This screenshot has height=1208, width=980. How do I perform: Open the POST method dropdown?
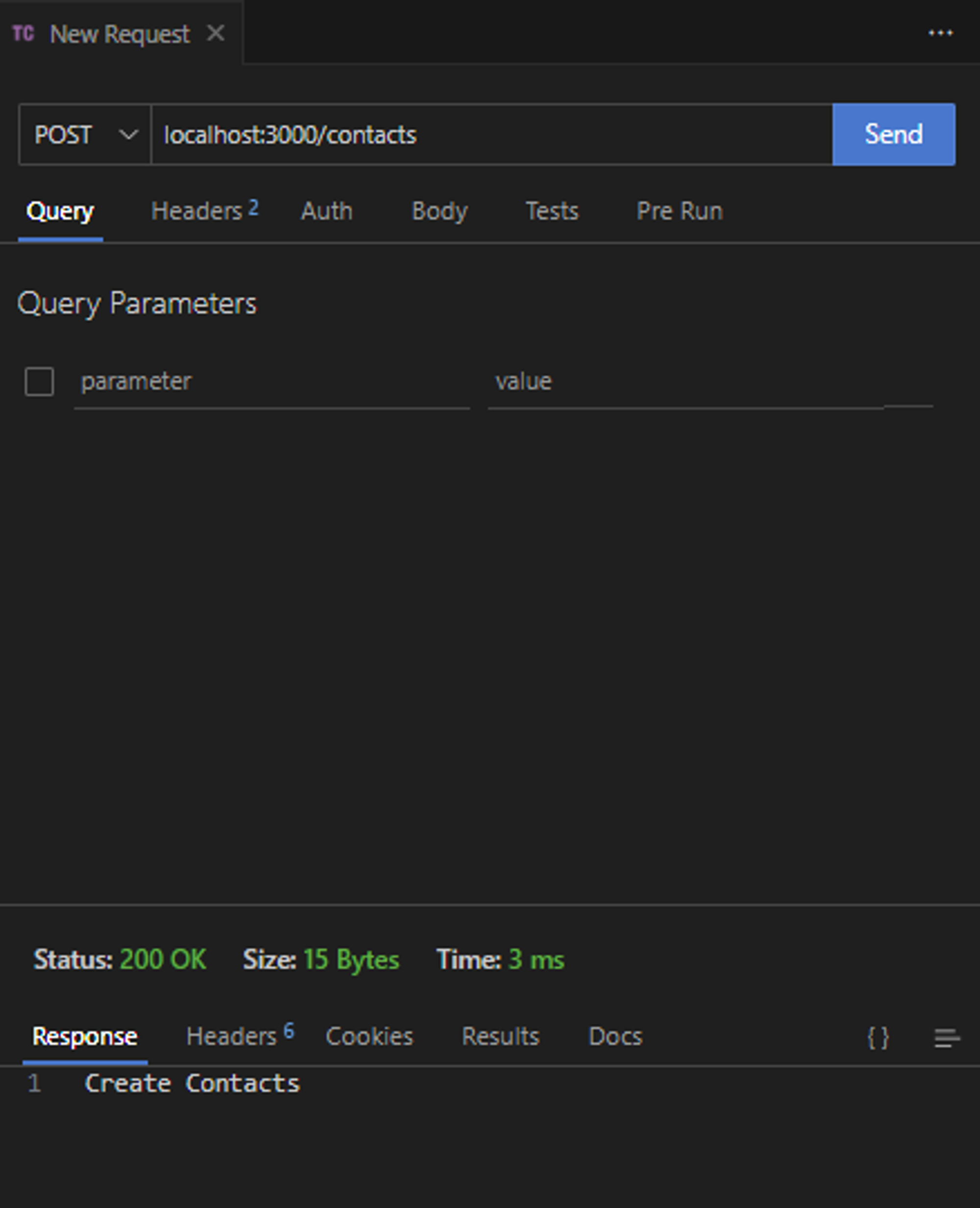tap(85, 135)
